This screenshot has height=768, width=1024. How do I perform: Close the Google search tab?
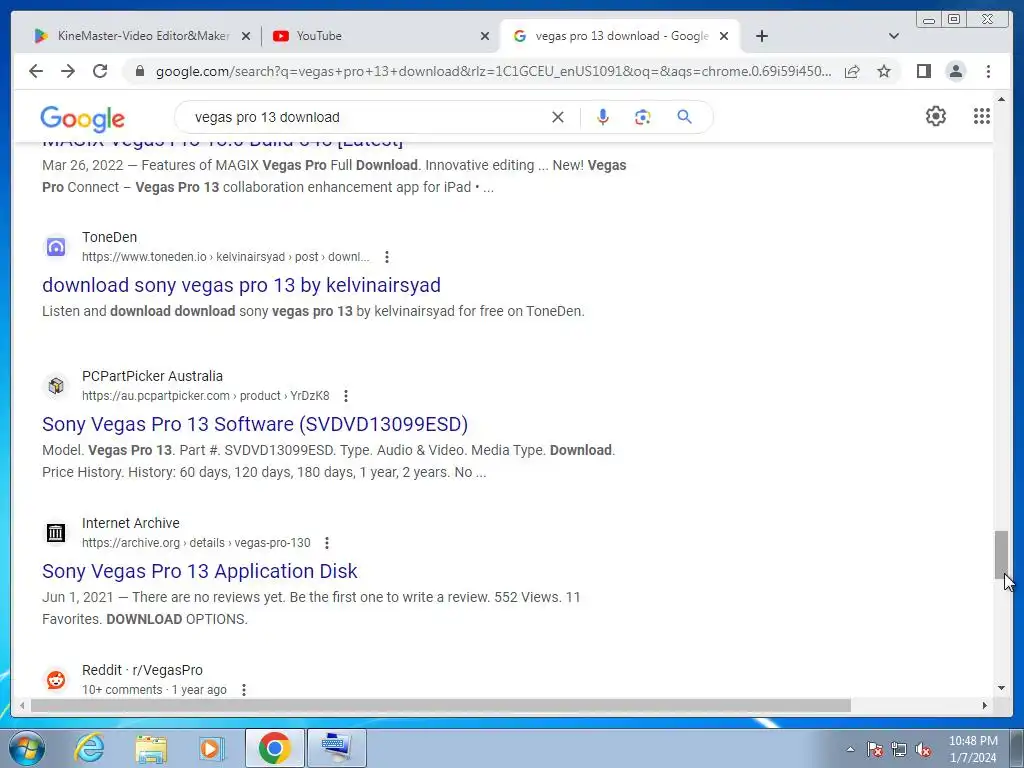click(x=724, y=36)
